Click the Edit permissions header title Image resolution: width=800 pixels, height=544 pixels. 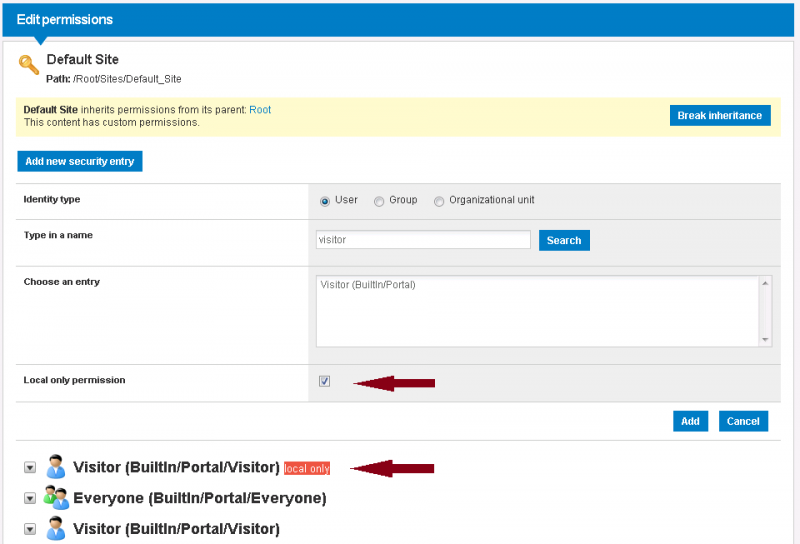(x=65, y=19)
